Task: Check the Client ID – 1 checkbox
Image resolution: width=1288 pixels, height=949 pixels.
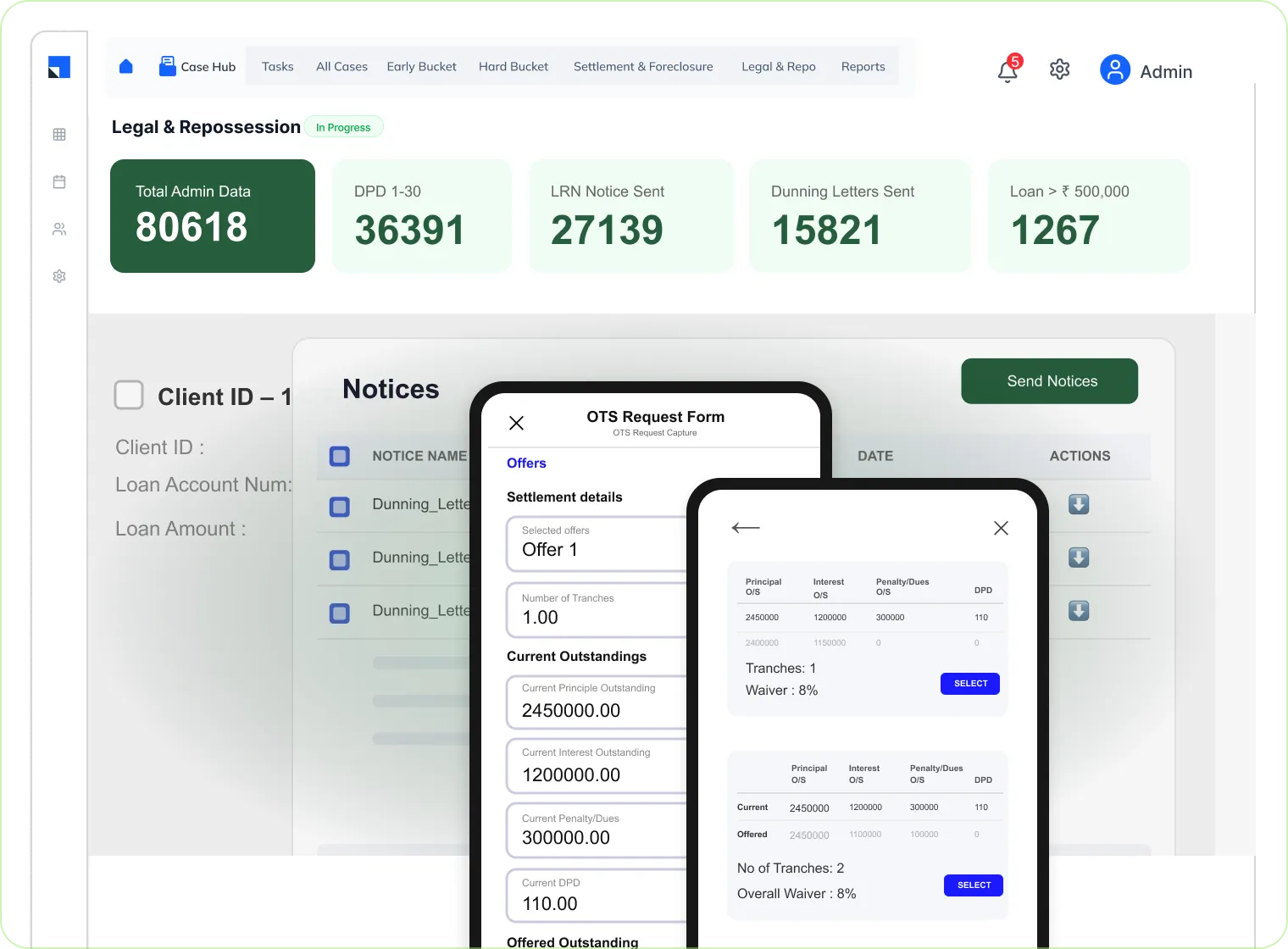Action: [x=129, y=395]
